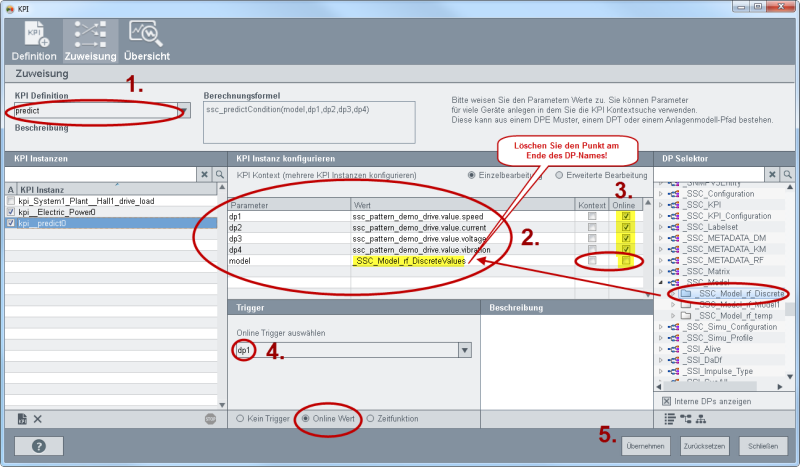This screenshot has height=467, width=800.
Task: Open the Online Trigger auswählen dropdown
Action: [464, 350]
